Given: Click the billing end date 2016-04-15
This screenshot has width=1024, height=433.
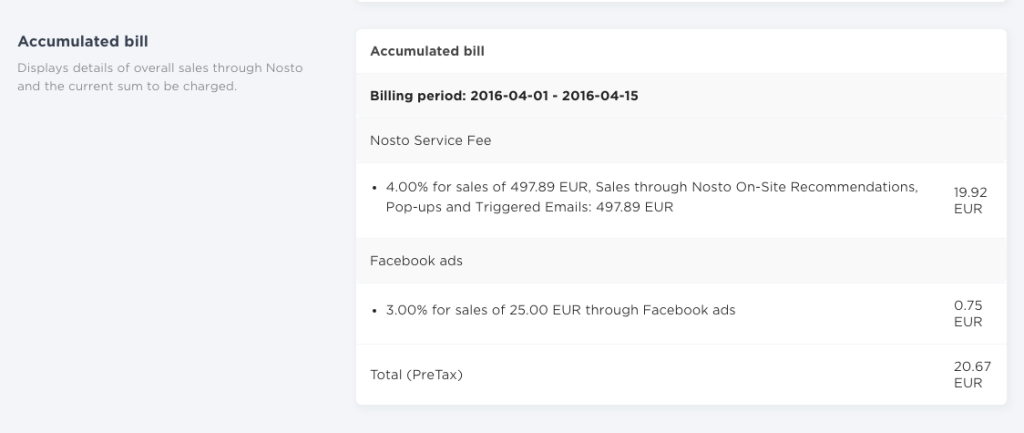Looking at the screenshot, I should coord(601,96).
